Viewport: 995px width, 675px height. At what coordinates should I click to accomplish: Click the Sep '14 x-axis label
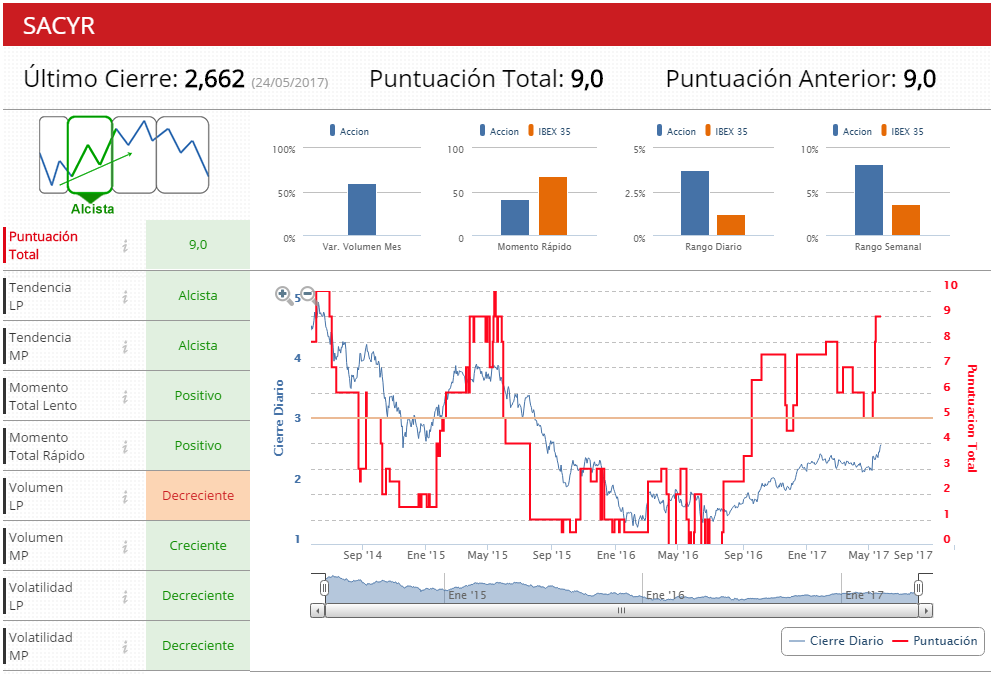(x=362, y=555)
